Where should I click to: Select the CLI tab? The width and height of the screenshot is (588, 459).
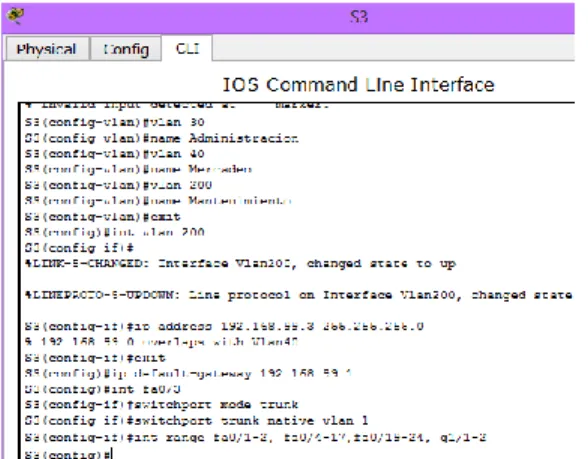[x=187, y=48]
